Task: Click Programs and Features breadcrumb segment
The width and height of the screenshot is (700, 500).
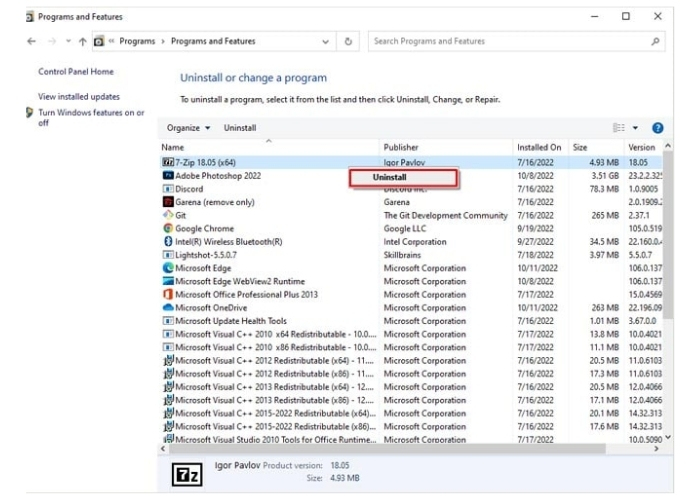Action: click(213, 42)
